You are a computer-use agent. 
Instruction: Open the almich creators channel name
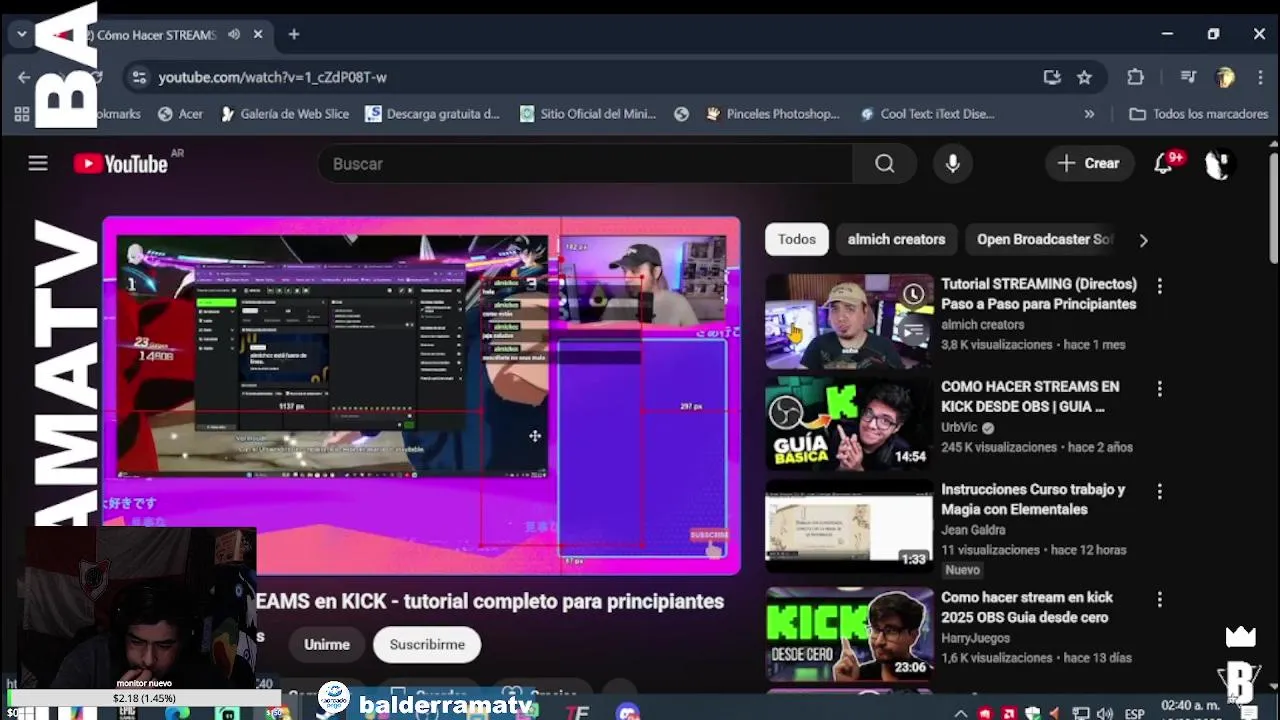[982, 324]
